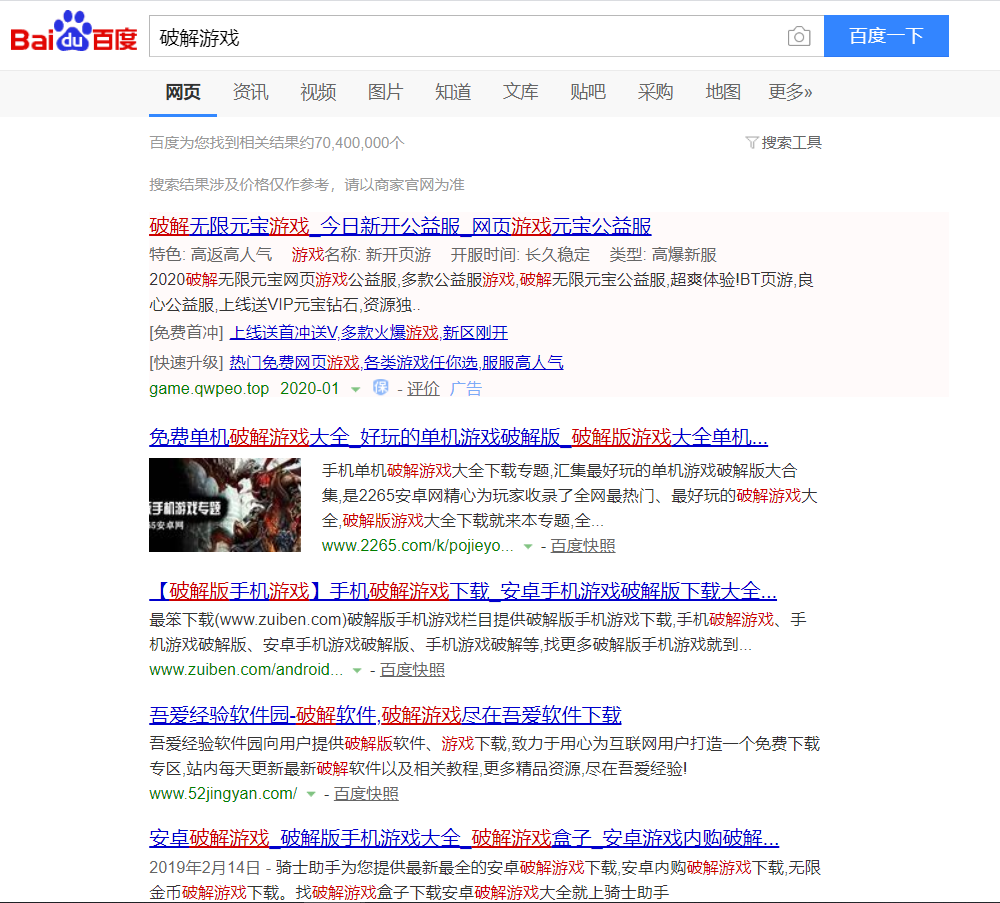Open the 地图 tab
1000x903 pixels.
click(x=723, y=92)
